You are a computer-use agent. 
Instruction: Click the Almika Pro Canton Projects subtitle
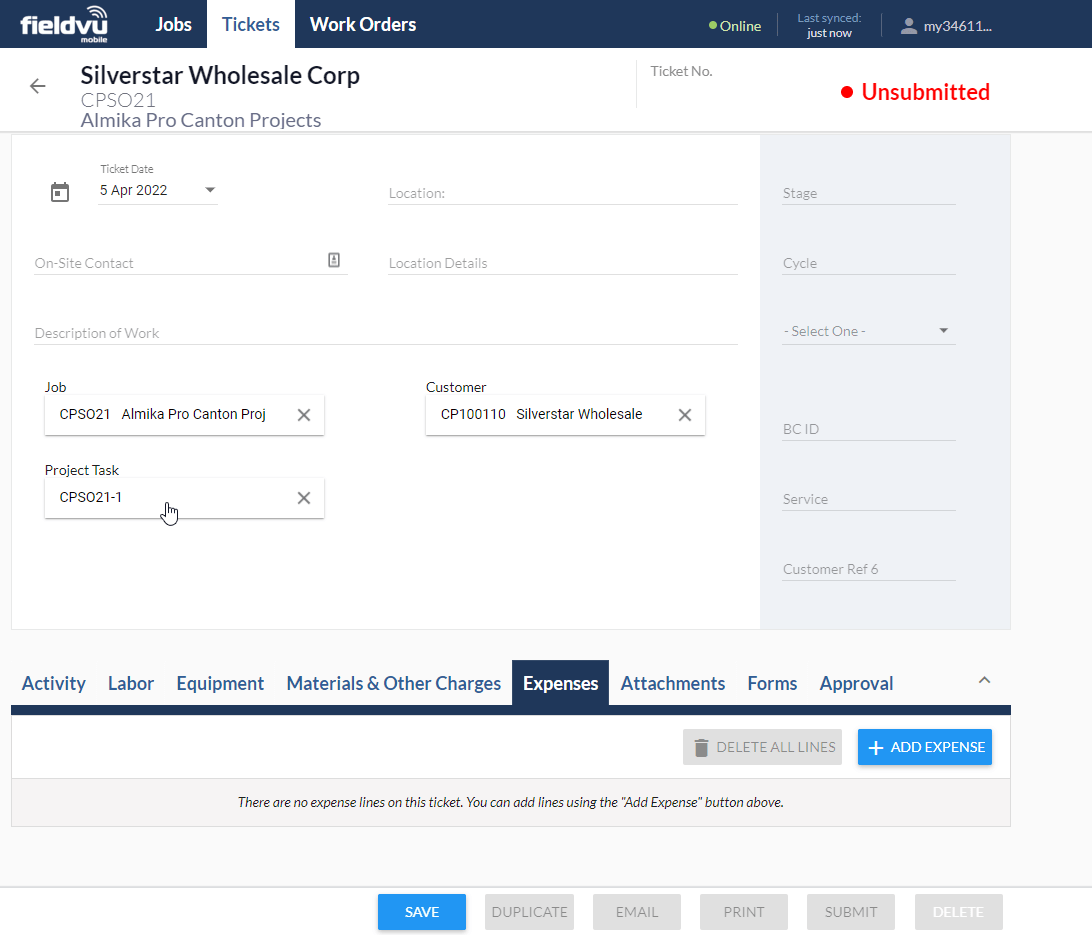[201, 120]
